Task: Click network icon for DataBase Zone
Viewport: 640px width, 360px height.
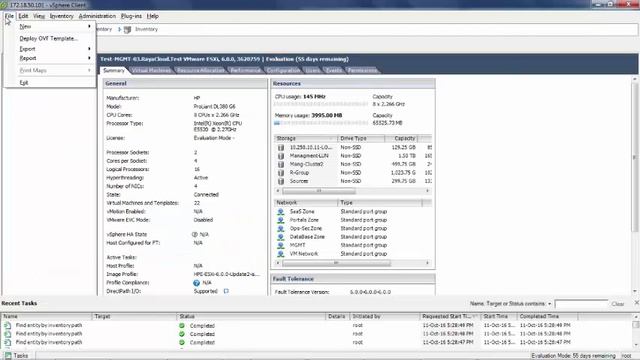Action: 281,237
